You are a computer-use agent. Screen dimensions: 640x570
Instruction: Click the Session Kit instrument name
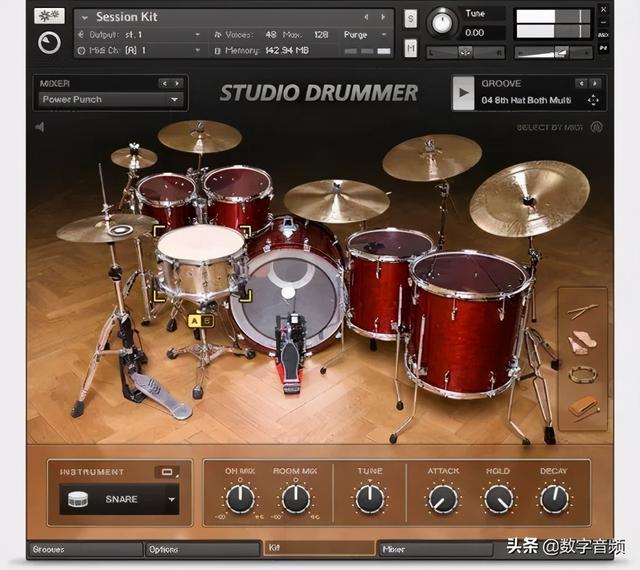127,17
